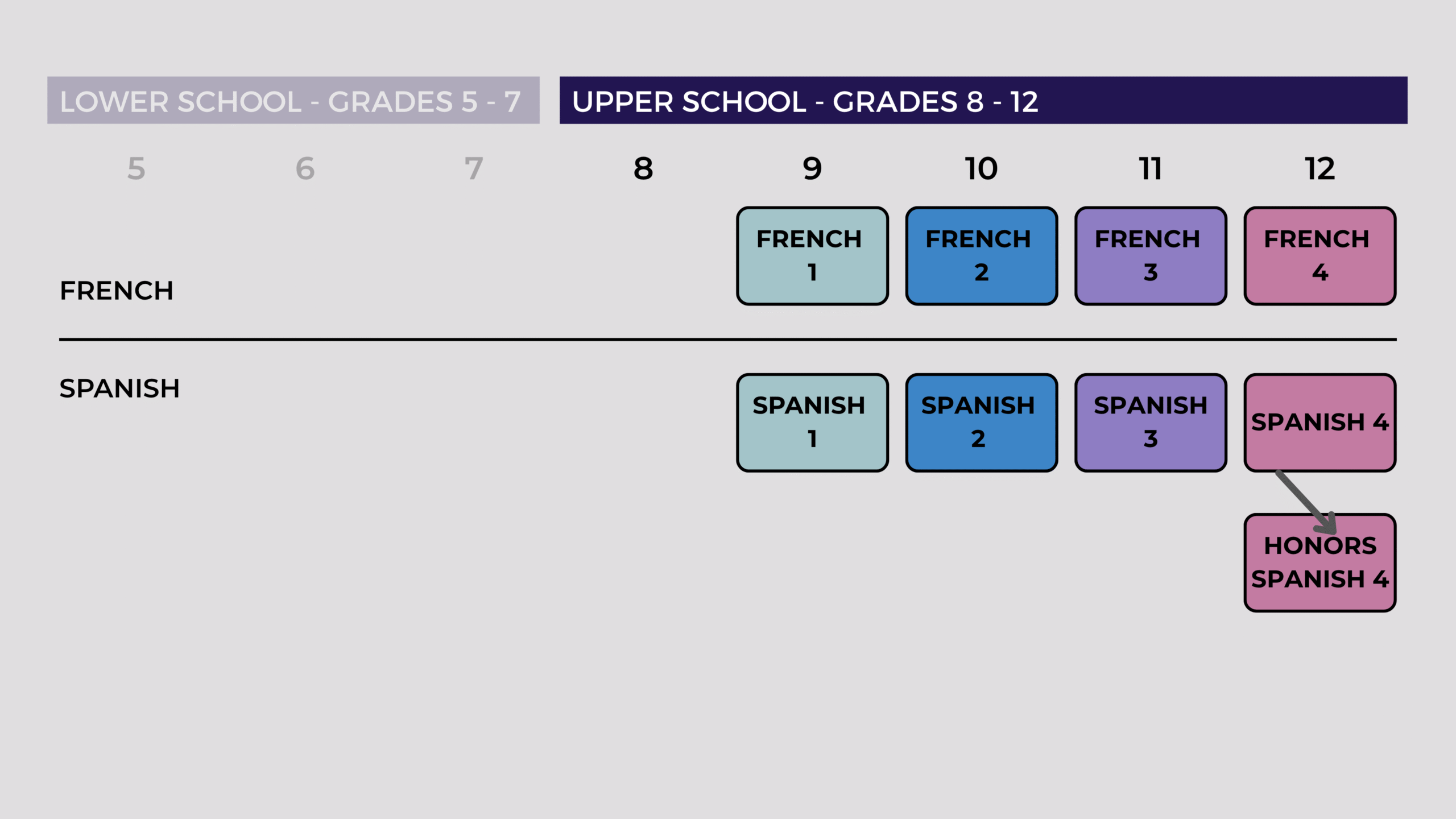Click the FRENCH row label
The height and width of the screenshot is (819, 1456).
coord(117,291)
